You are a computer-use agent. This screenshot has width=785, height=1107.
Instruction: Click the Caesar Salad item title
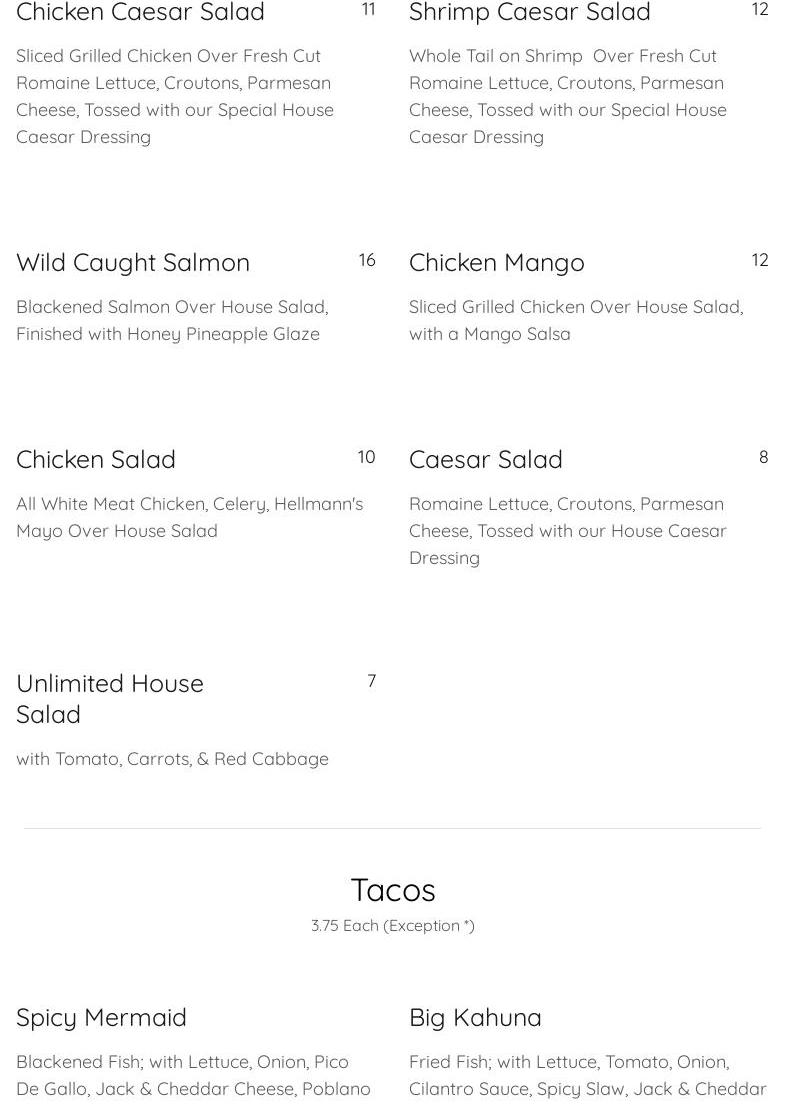click(485, 459)
